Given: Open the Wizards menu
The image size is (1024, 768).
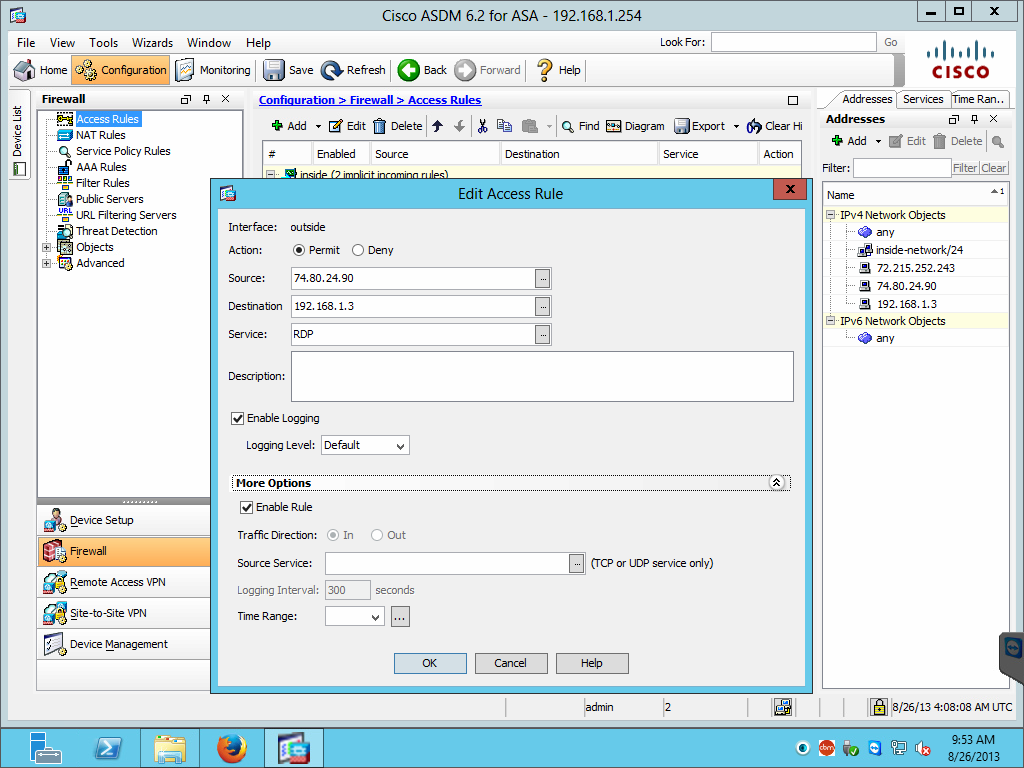Looking at the screenshot, I should [152, 42].
